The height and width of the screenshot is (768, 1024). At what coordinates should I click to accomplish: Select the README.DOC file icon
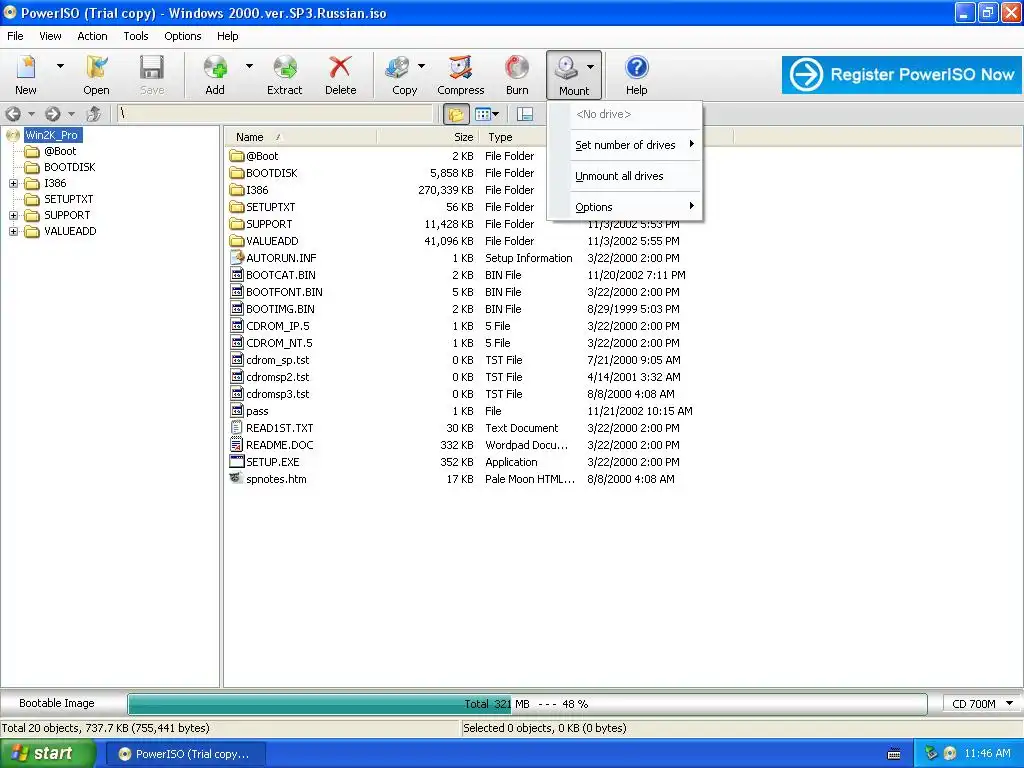pos(236,445)
